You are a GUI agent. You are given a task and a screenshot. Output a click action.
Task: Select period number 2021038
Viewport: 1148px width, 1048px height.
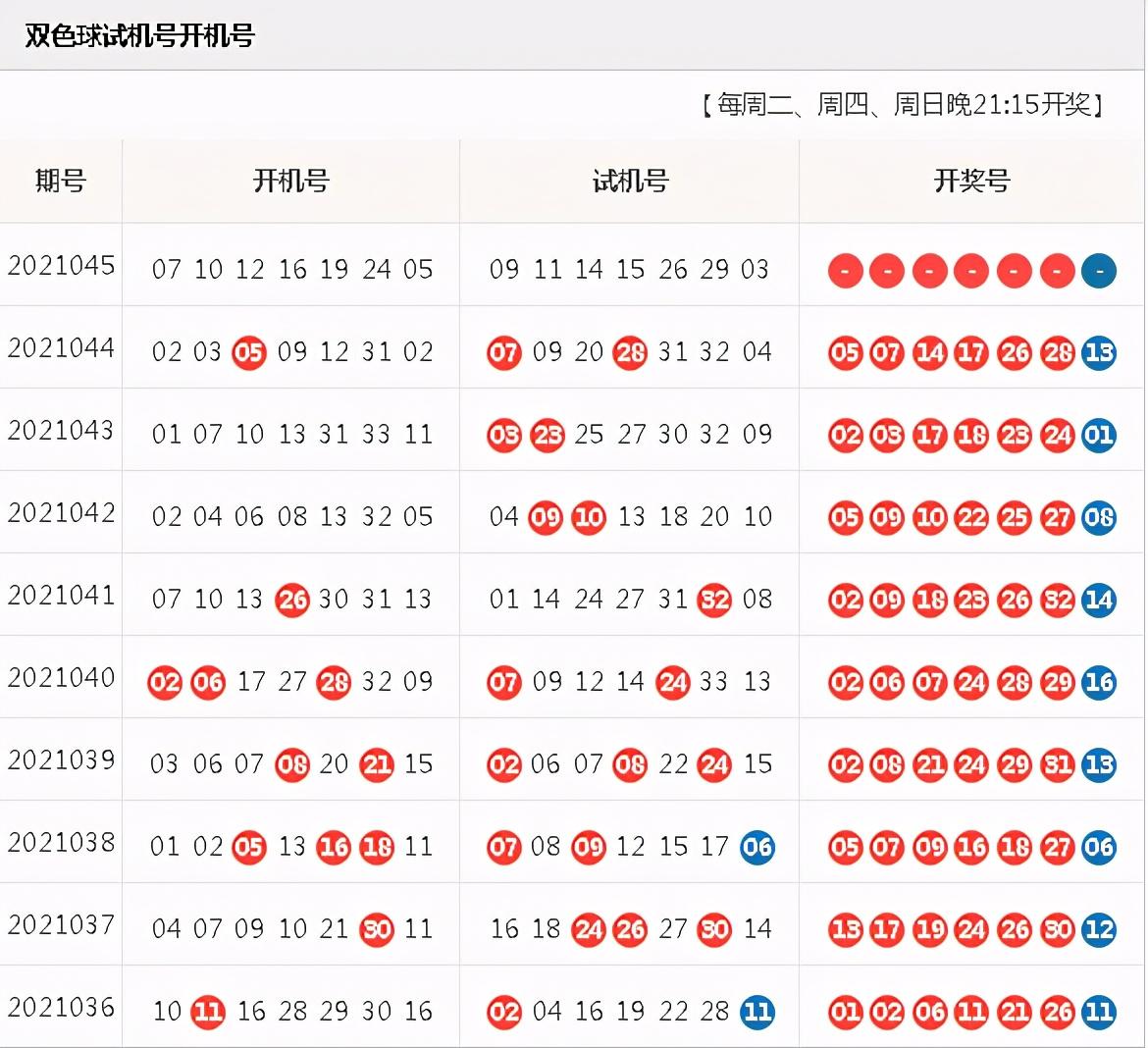coord(62,842)
